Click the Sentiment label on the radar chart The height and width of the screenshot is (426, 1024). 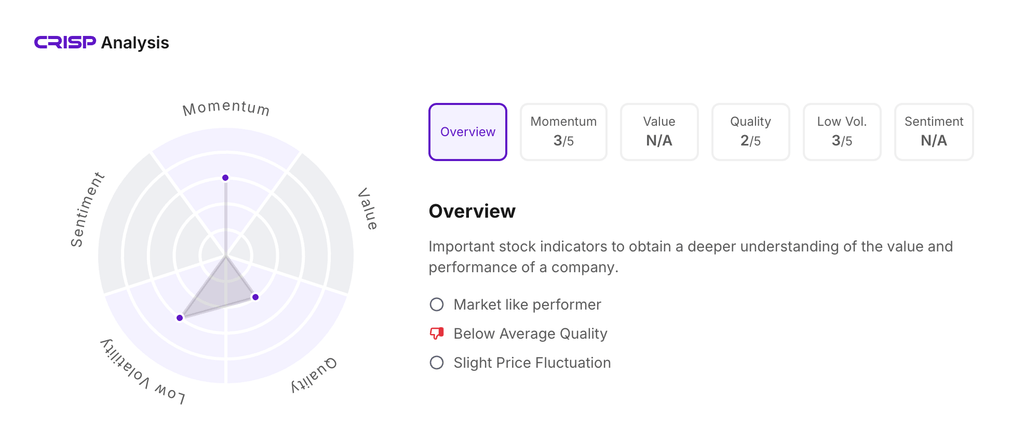click(x=87, y=210)
